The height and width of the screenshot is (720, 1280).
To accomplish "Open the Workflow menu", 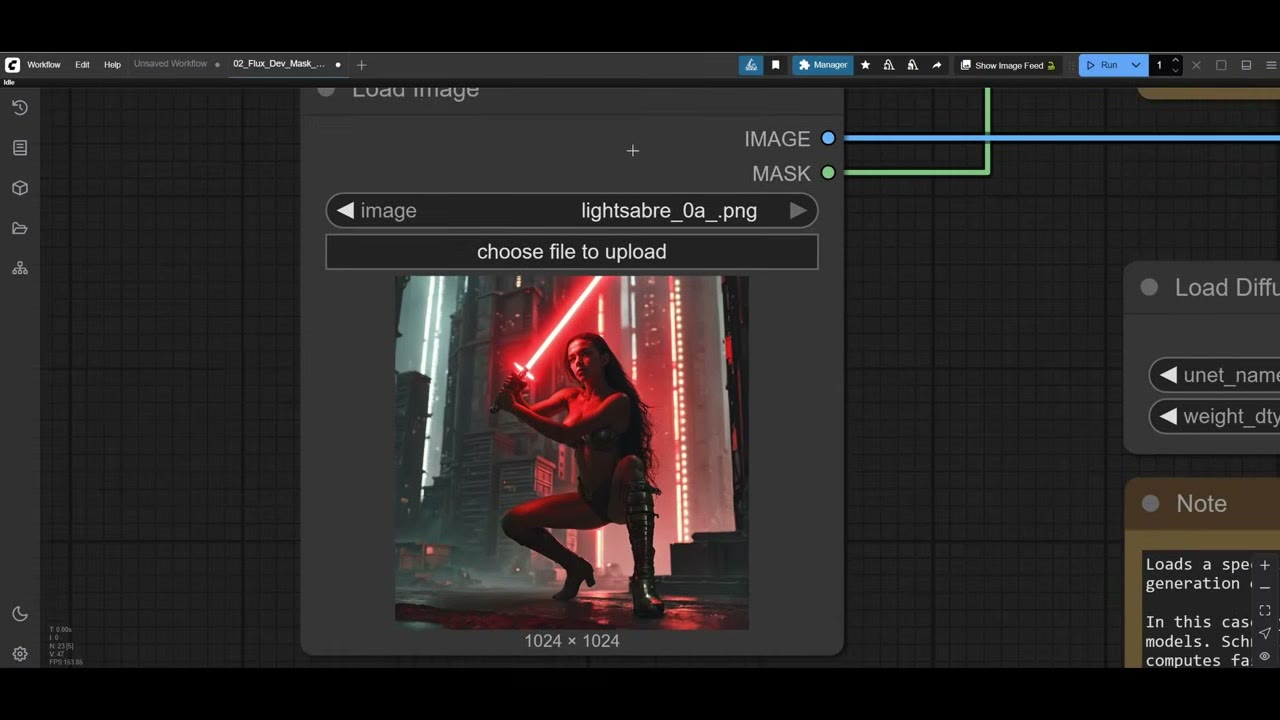I will (44, 65).
